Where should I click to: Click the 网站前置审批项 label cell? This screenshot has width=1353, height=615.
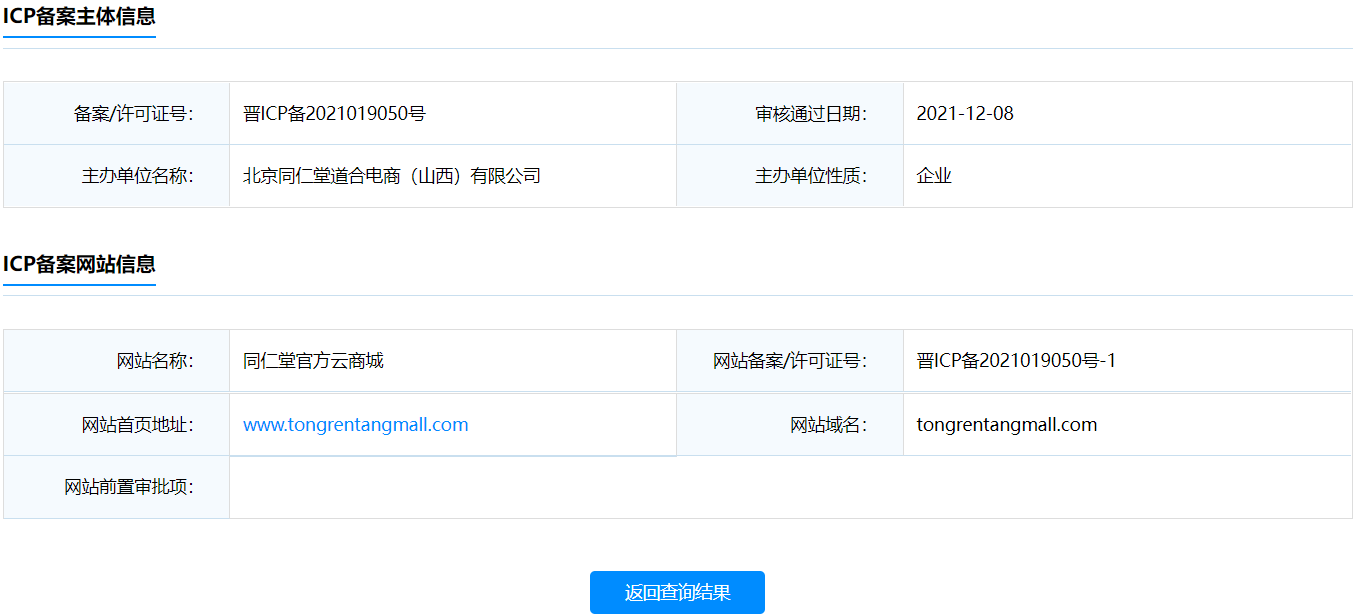pyautogui.click(x=129, y=488)
